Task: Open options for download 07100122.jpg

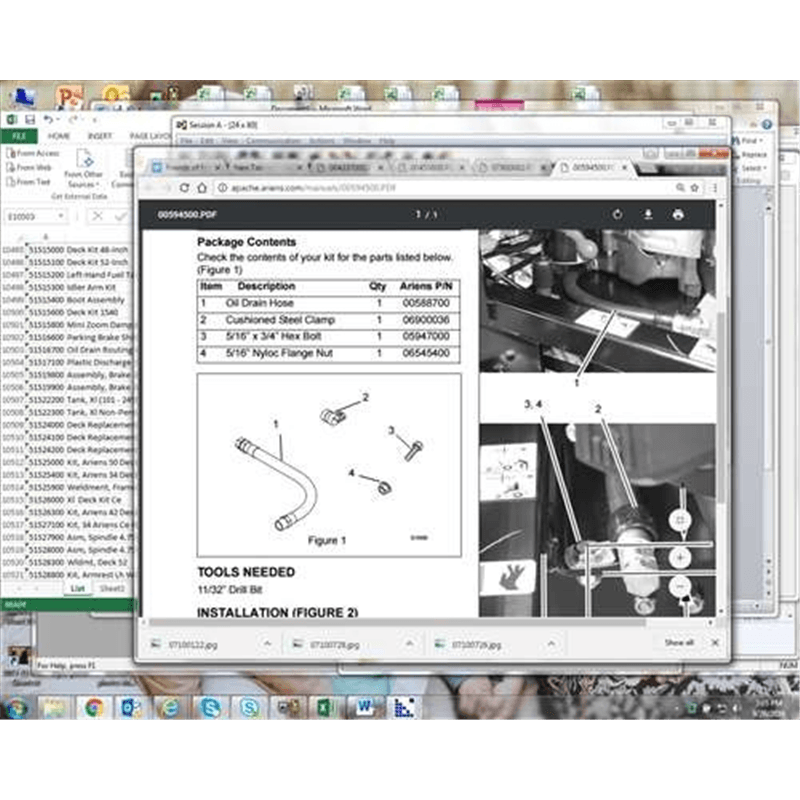Action: [267, 644]
